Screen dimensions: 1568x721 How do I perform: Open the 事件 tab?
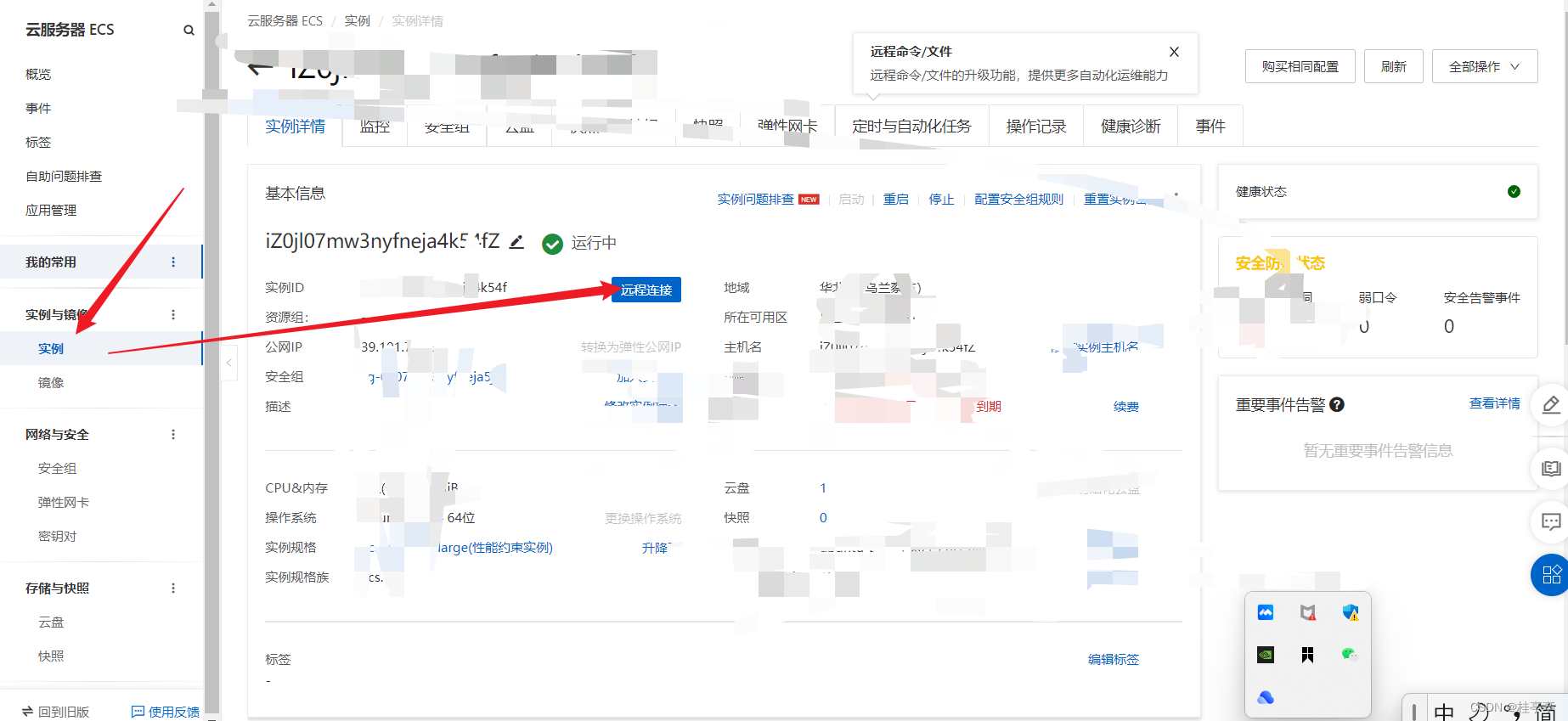click(1210, 127)
